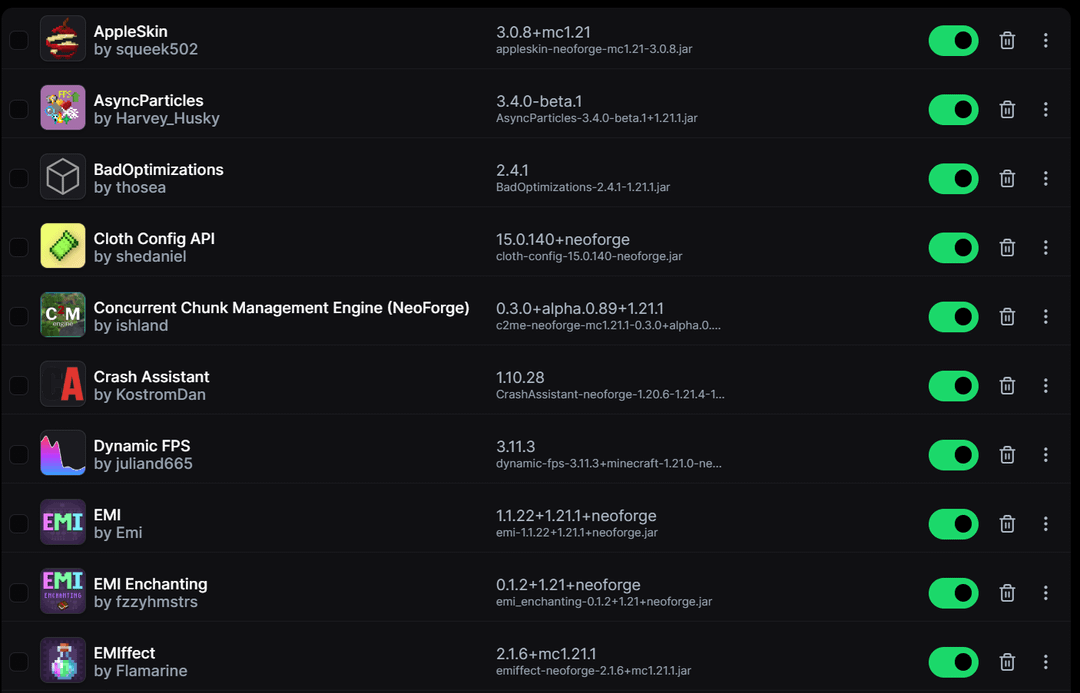Screen dimensions: 1080x693
Task: Open more options for AsyncParticles
Action: [x=1045, y=109]
